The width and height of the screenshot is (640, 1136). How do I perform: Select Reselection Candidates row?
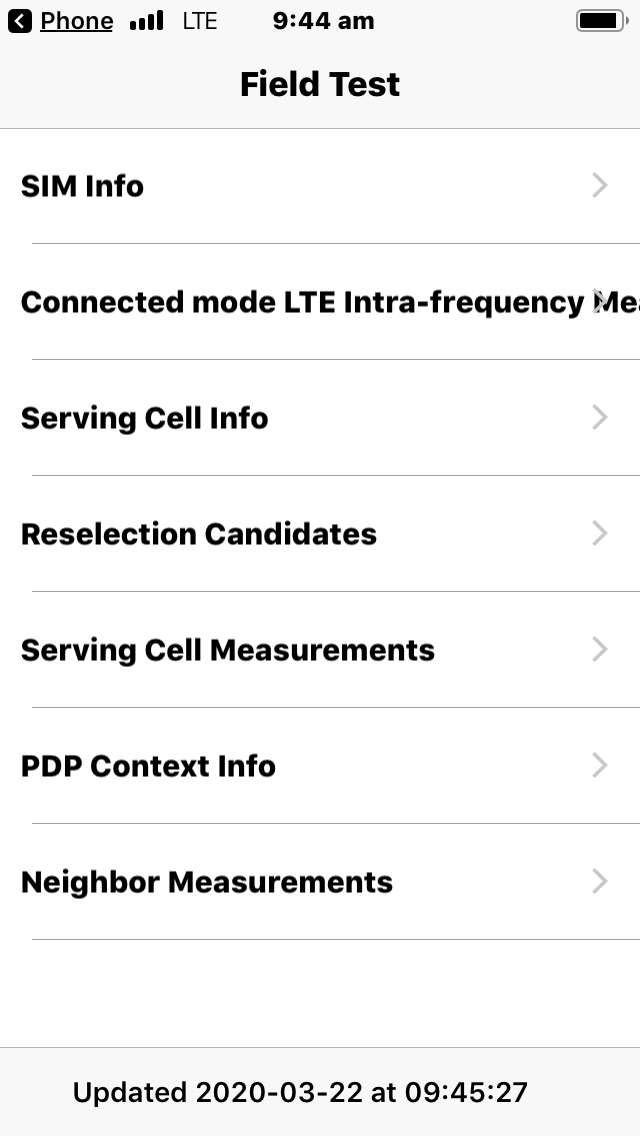tap(199, 534)
